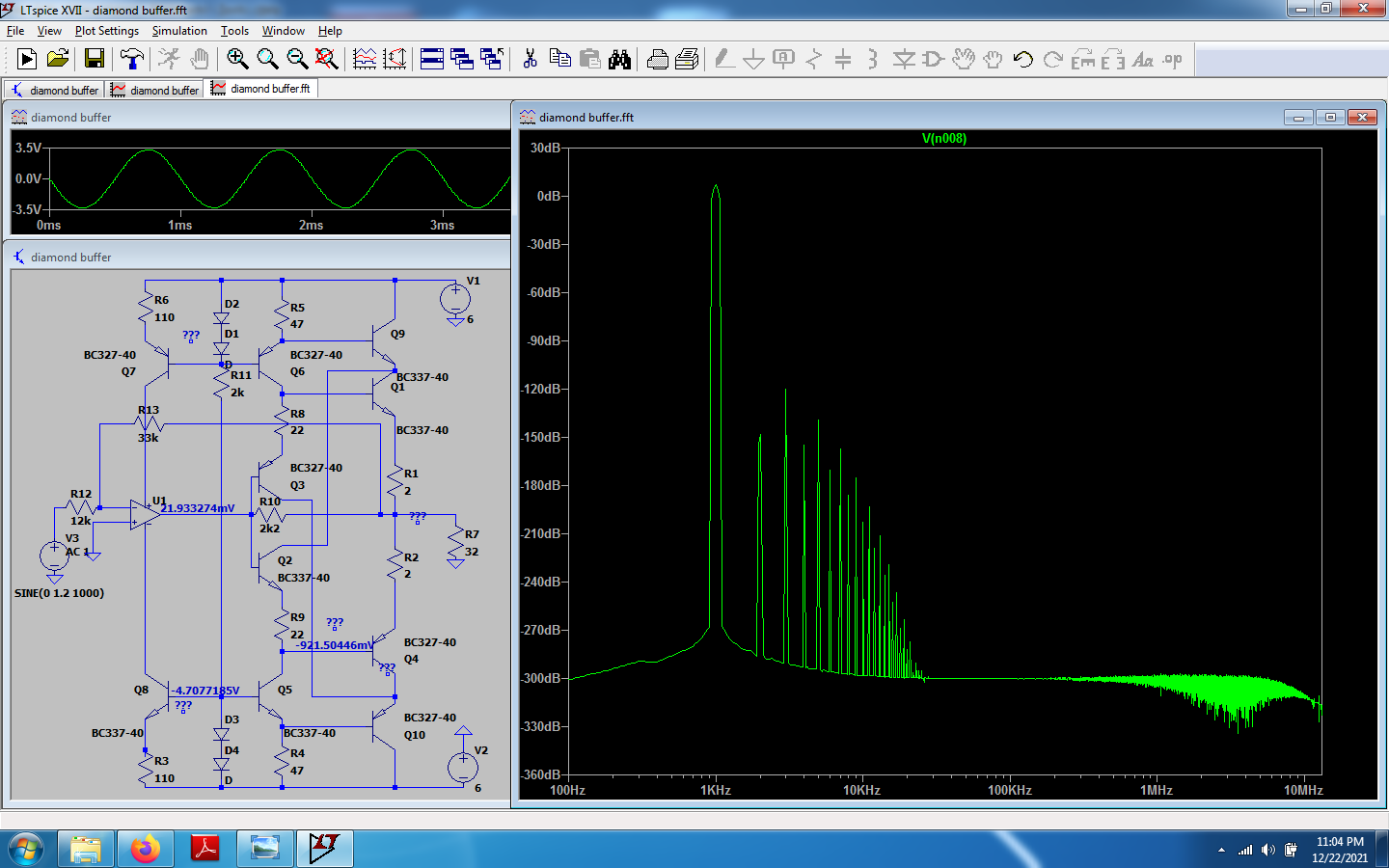Click the Cut scissors icon
The image size is (1389, 868).
coord(530,60)
